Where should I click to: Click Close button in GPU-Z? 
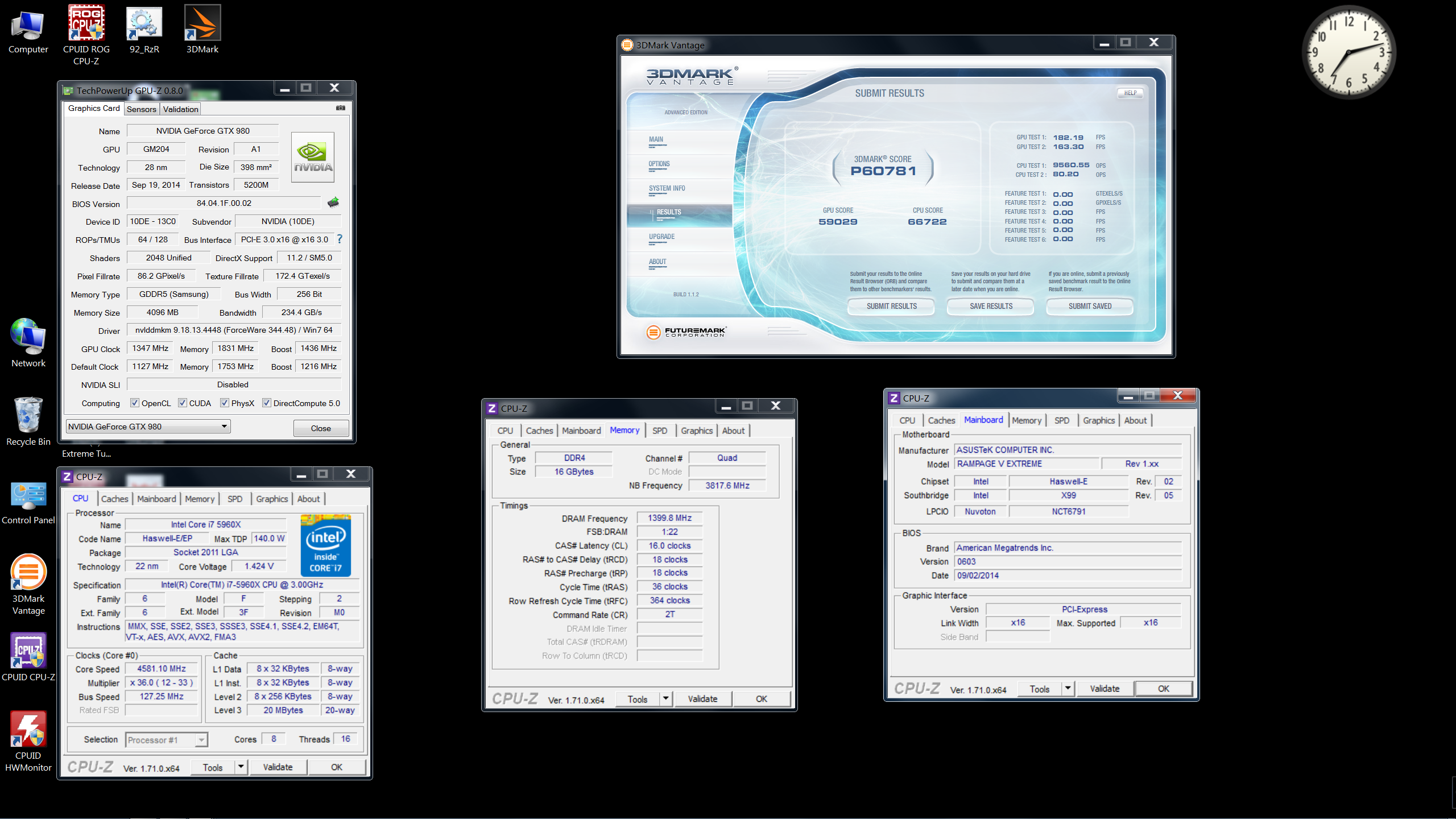pos(321,428)
